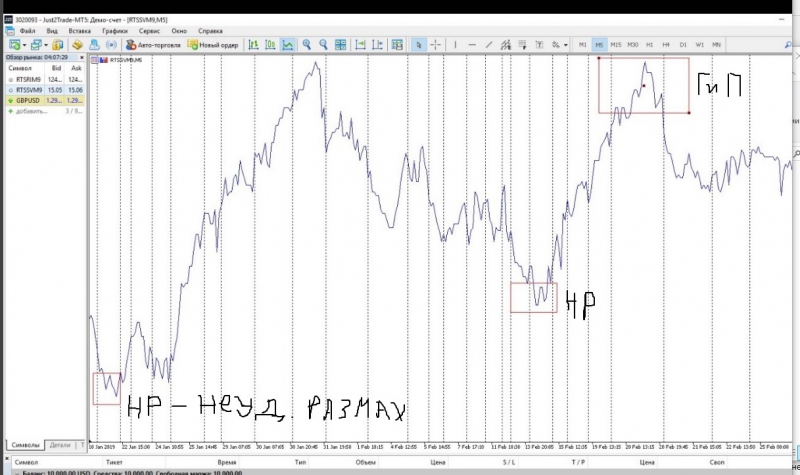Open the Вставка menu
Image resolution: width=800 pixels, height=475 pixels.
coord(80,31)
